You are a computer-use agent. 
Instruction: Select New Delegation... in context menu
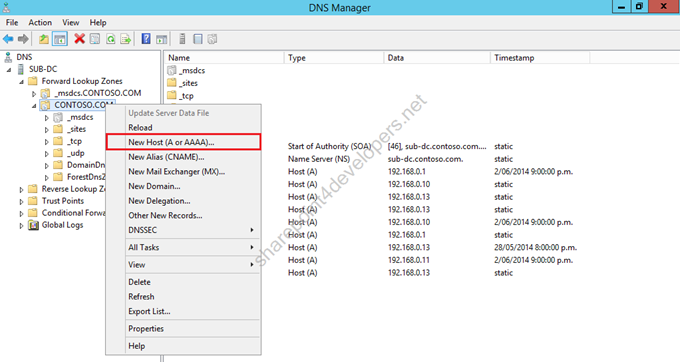click(183, 201)
